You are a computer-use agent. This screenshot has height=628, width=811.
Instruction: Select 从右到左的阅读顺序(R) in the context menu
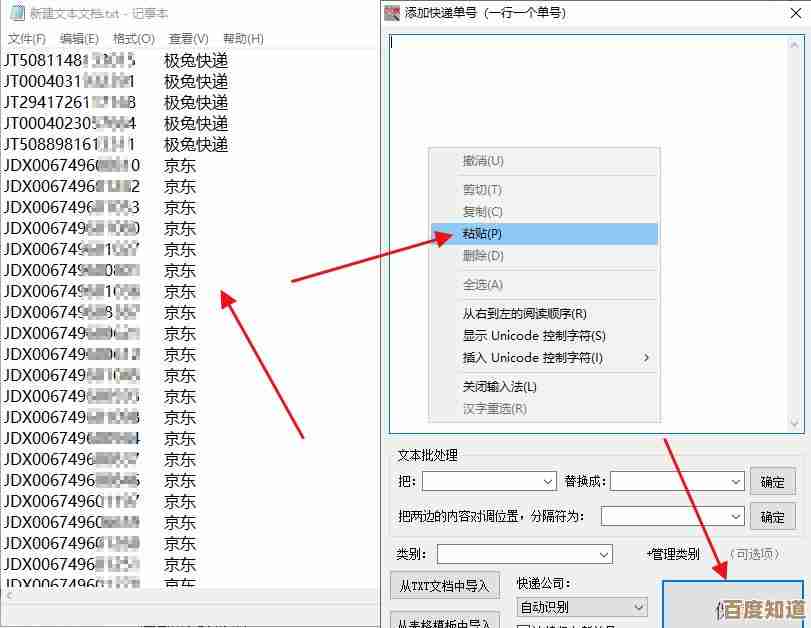click(524, 314)
